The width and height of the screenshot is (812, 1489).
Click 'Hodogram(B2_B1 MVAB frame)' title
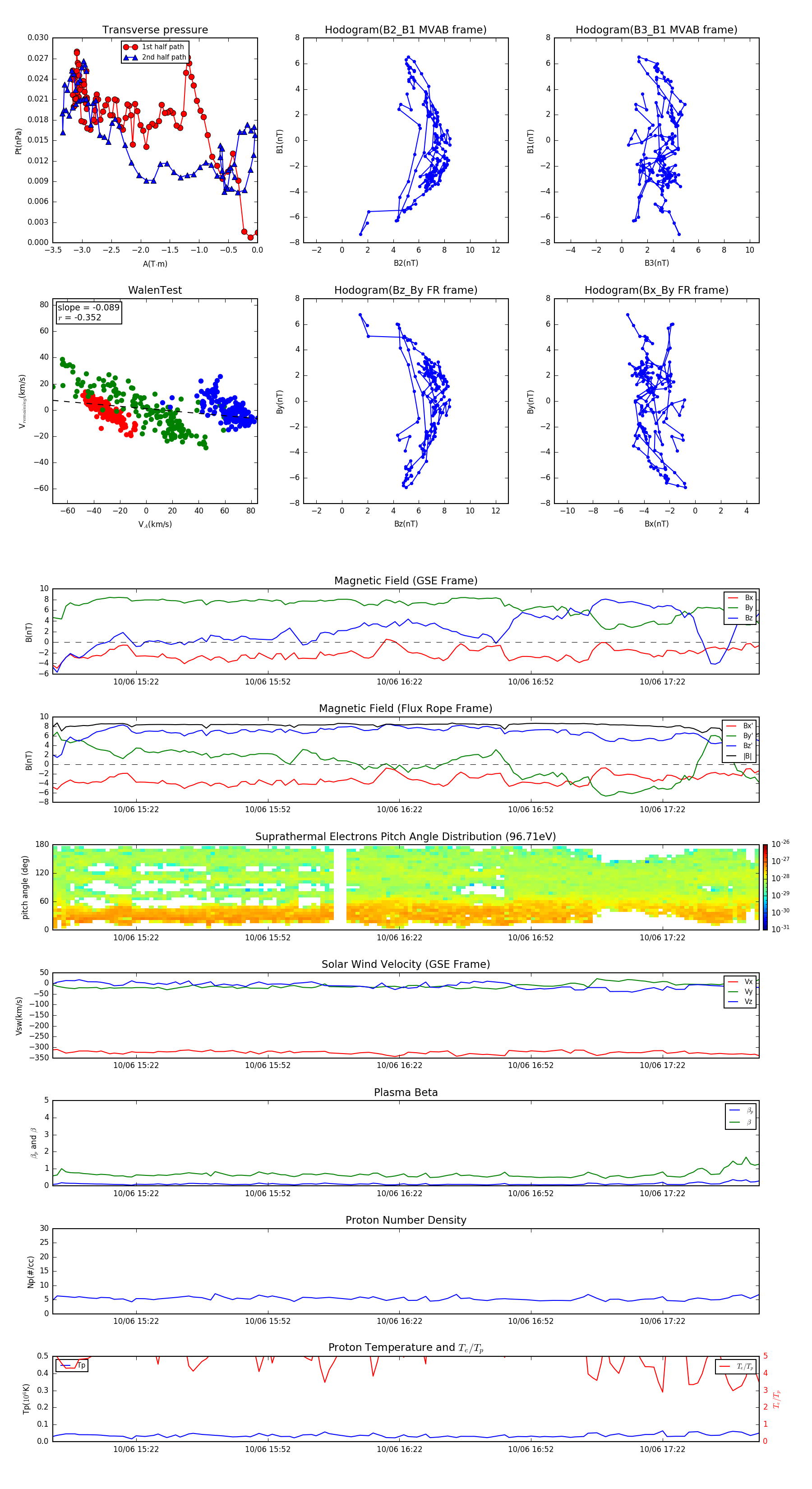(406, 30)
